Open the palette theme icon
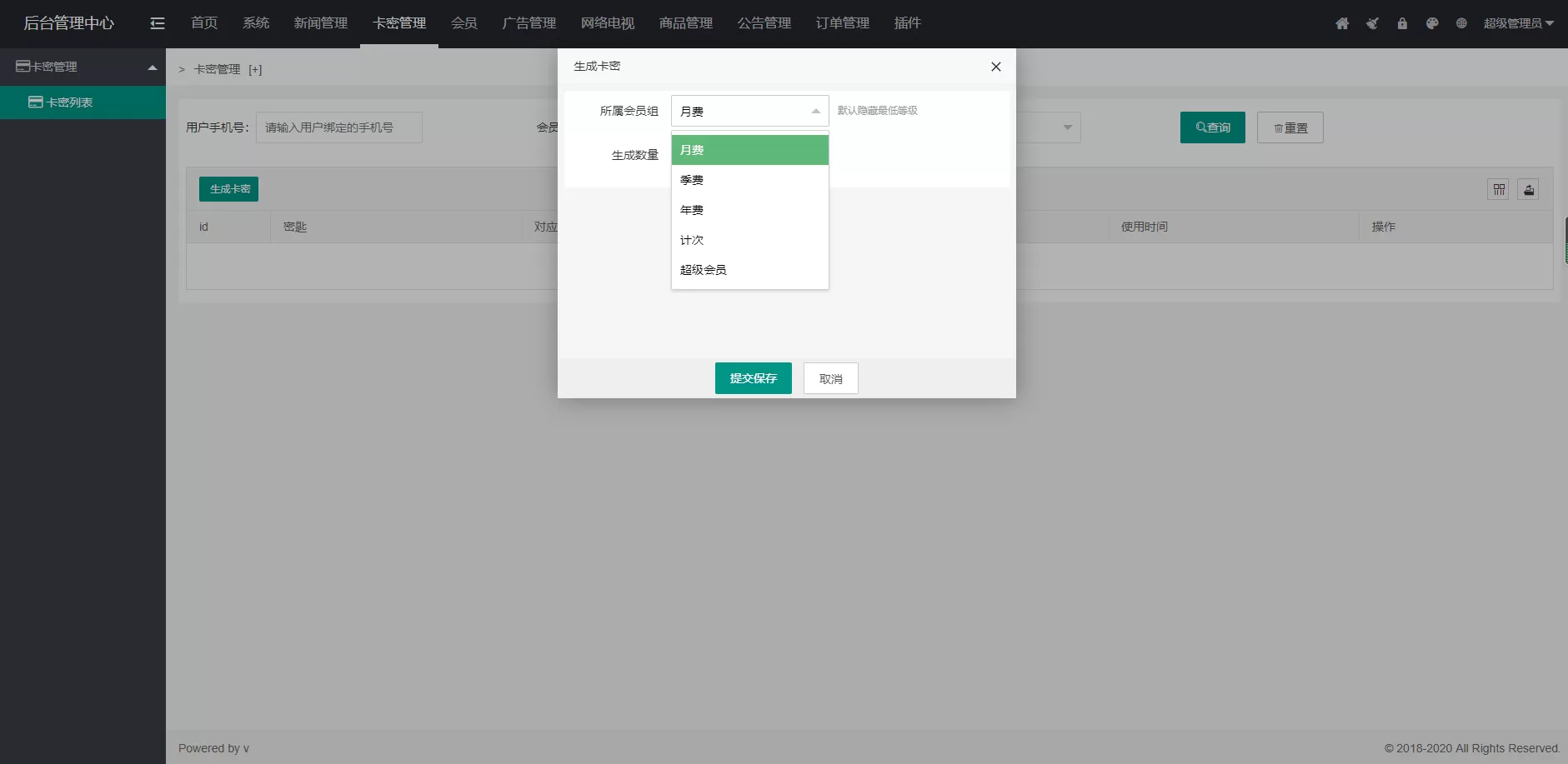The width and height of the screenshot is (1568, 764). (1432, 23)
